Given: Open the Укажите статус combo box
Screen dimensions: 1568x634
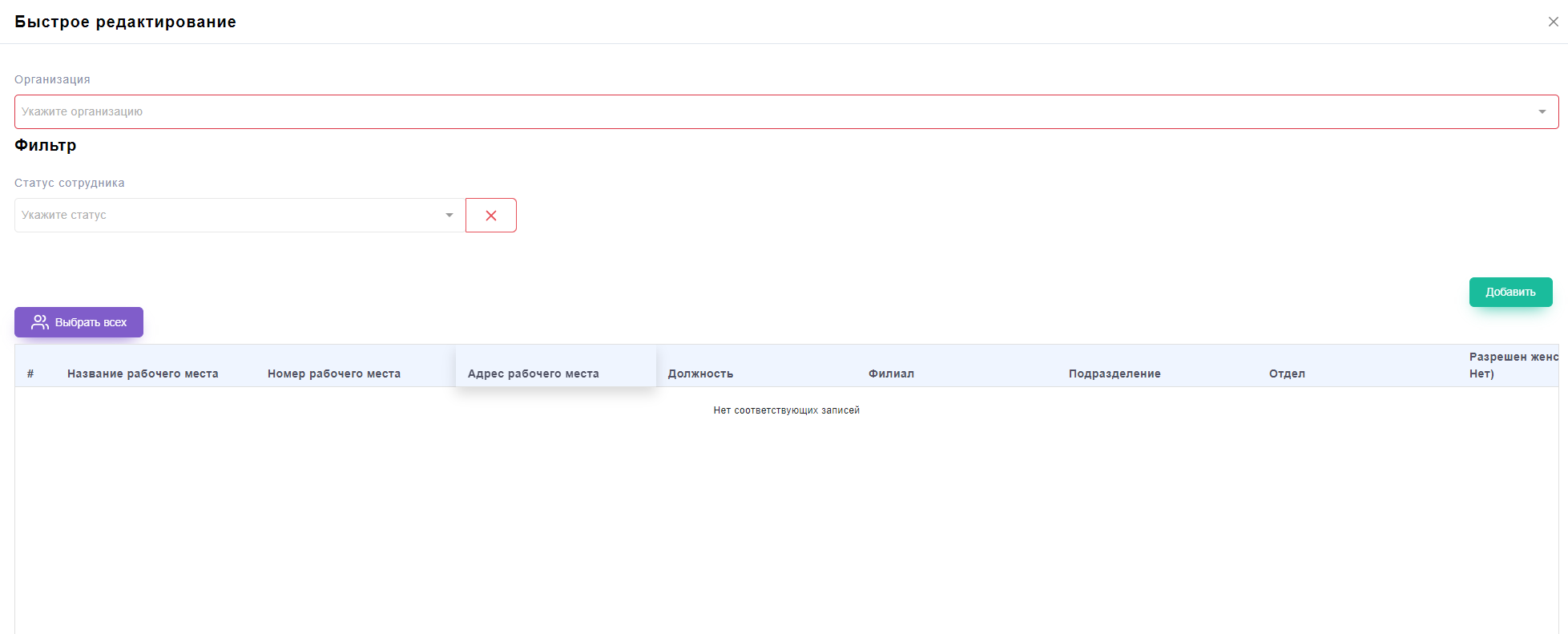Looking at the screenshot, I should tap(228, 215).
